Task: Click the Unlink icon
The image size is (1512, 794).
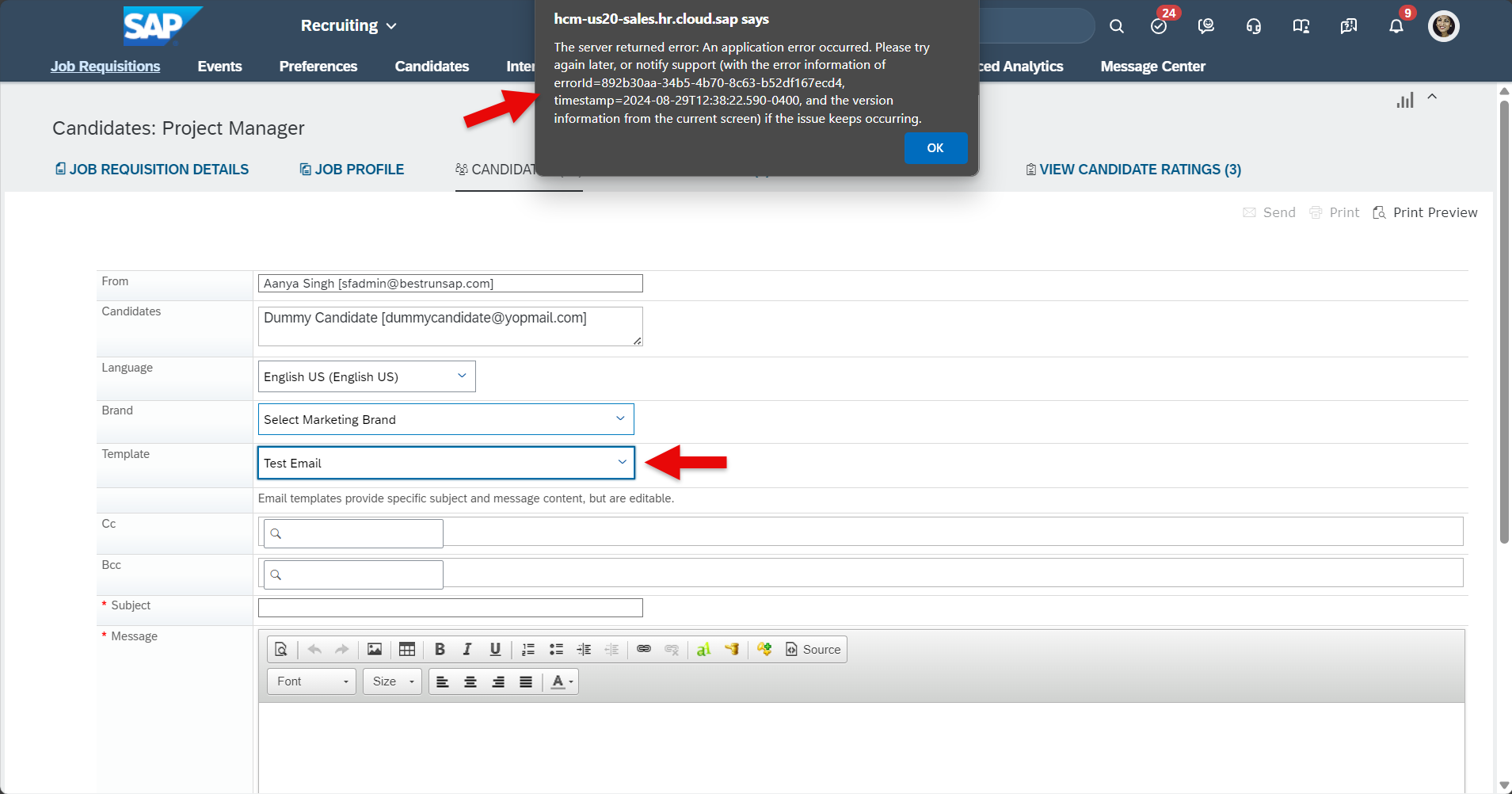Action: 672,650
